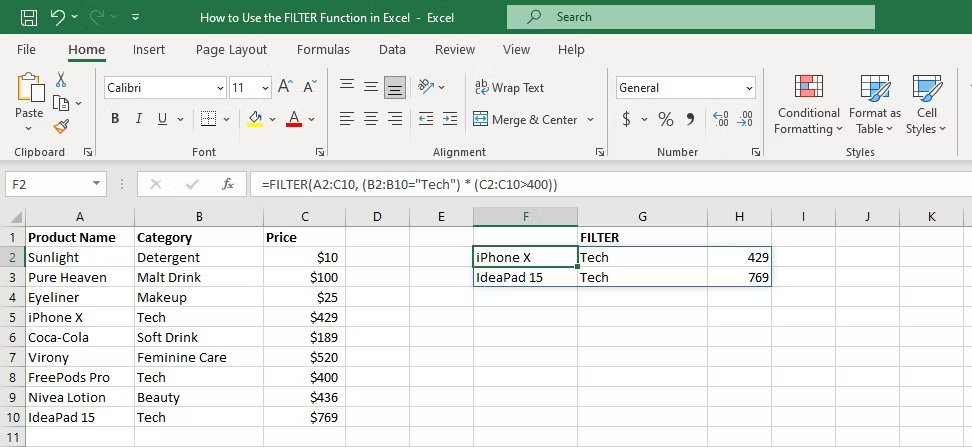
Task: Toggle bottom align button
Action: [395, 87]
